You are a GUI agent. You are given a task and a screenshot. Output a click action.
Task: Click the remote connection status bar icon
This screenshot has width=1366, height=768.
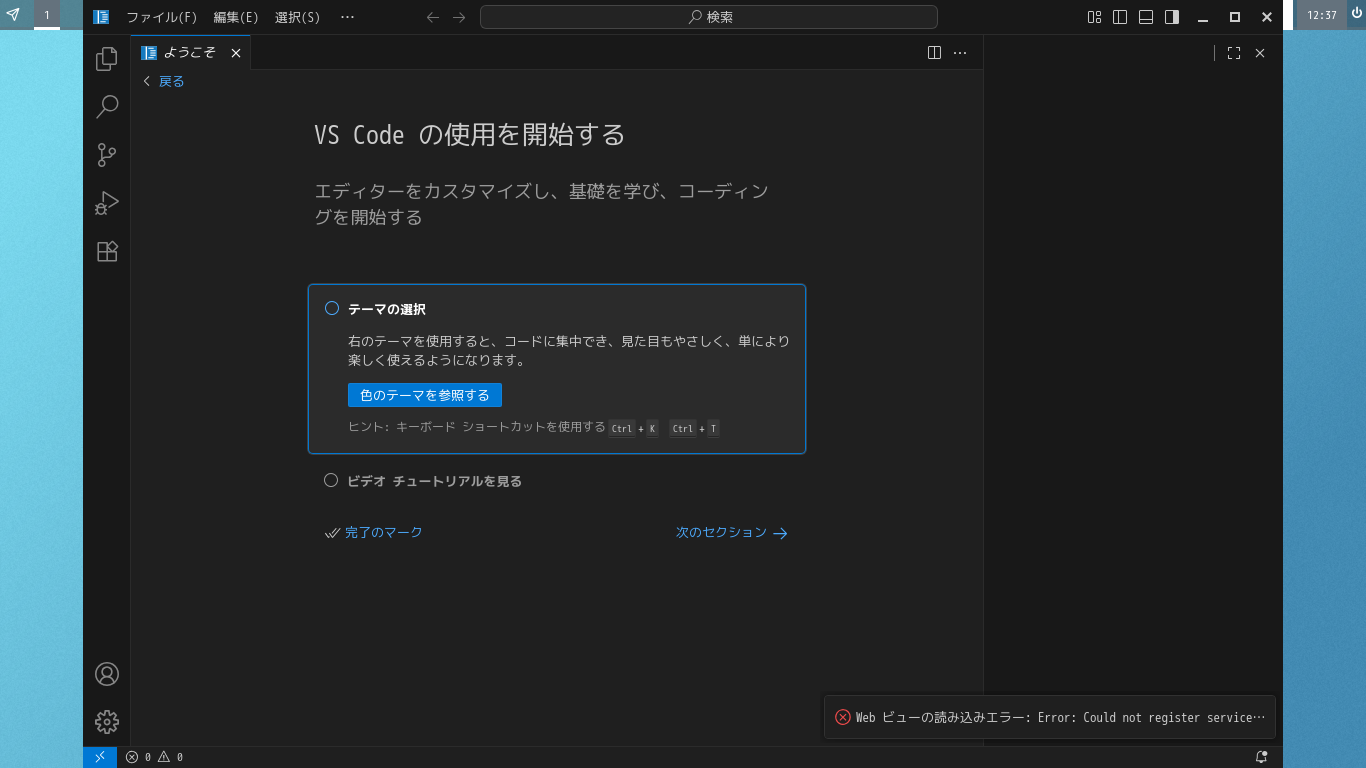[x=100, y=757]
